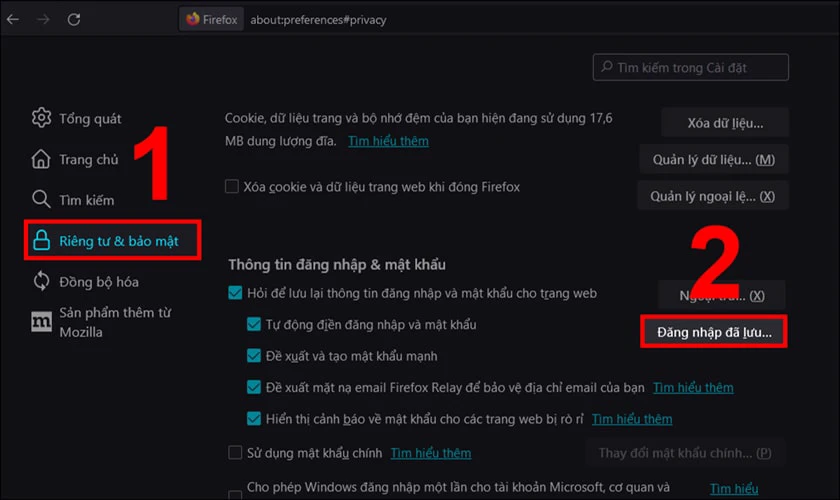Check Sử dụng mật khẩu chính option
Screen dimensions: 840x500
click(235, 453)
